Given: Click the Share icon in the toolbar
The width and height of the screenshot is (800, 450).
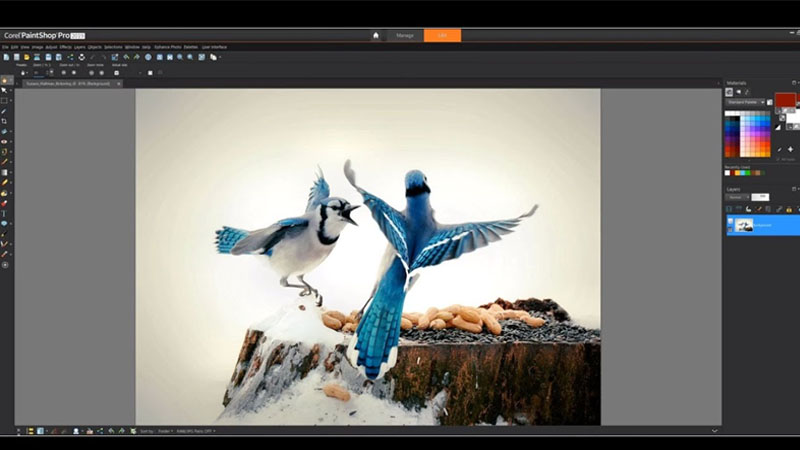Looking at the screenshot, I should click(x=70, y=57).
